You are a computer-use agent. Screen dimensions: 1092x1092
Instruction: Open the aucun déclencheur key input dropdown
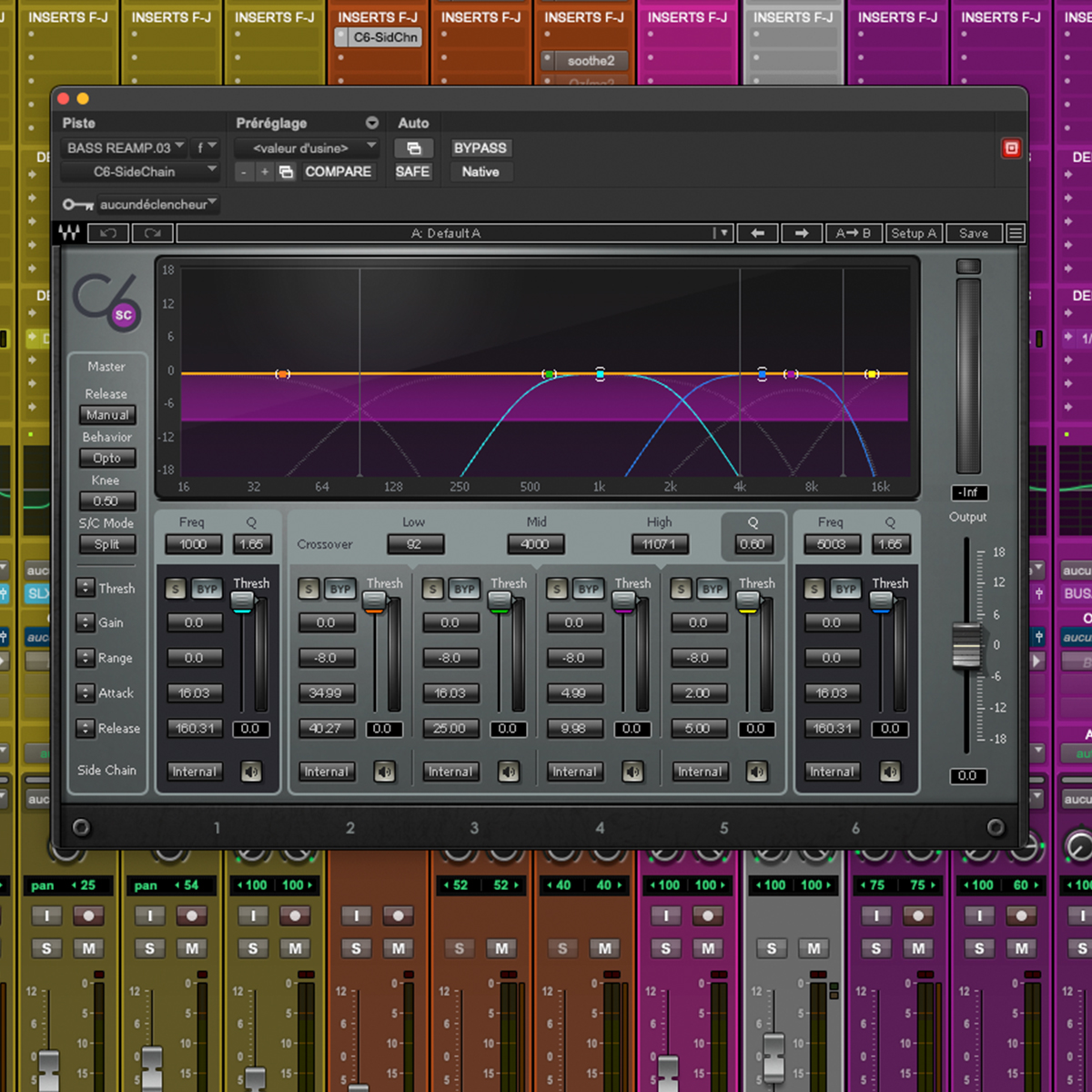coord(157,205)
